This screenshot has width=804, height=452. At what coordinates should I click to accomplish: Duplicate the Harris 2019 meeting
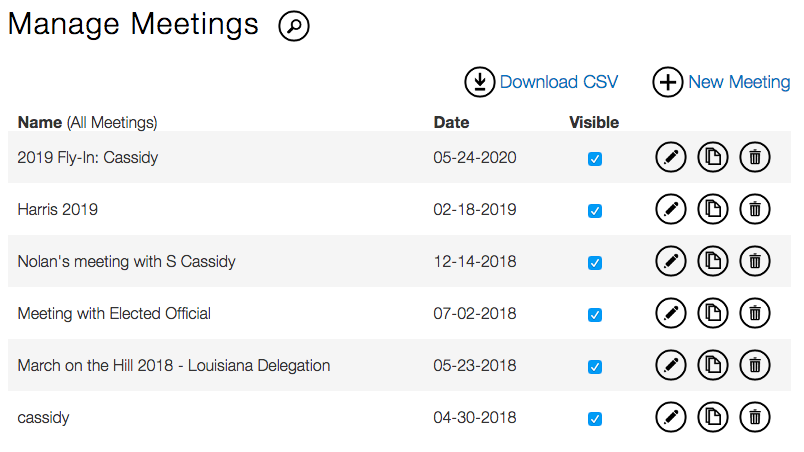click(x=713, y=210)
